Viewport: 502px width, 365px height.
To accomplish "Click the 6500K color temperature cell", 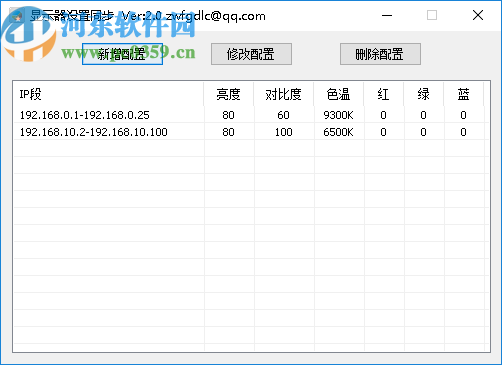I will click(x=339, y=132).
